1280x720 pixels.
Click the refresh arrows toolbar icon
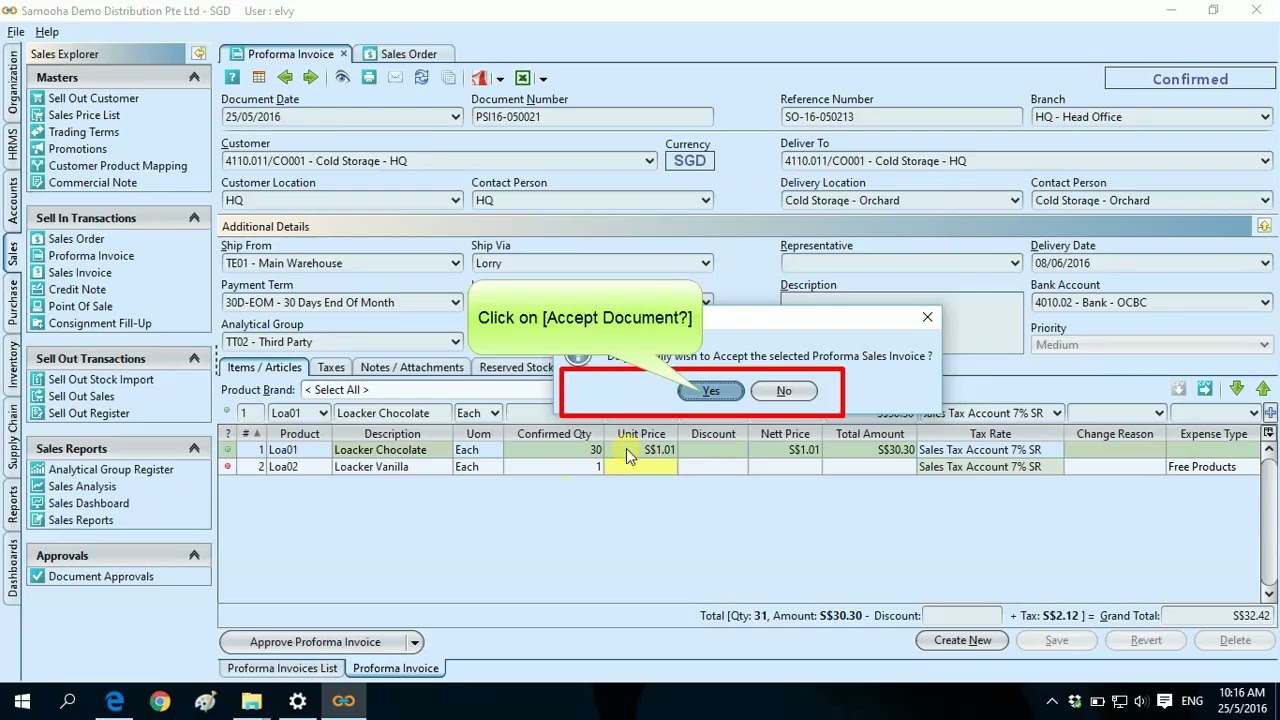(421, 78)
